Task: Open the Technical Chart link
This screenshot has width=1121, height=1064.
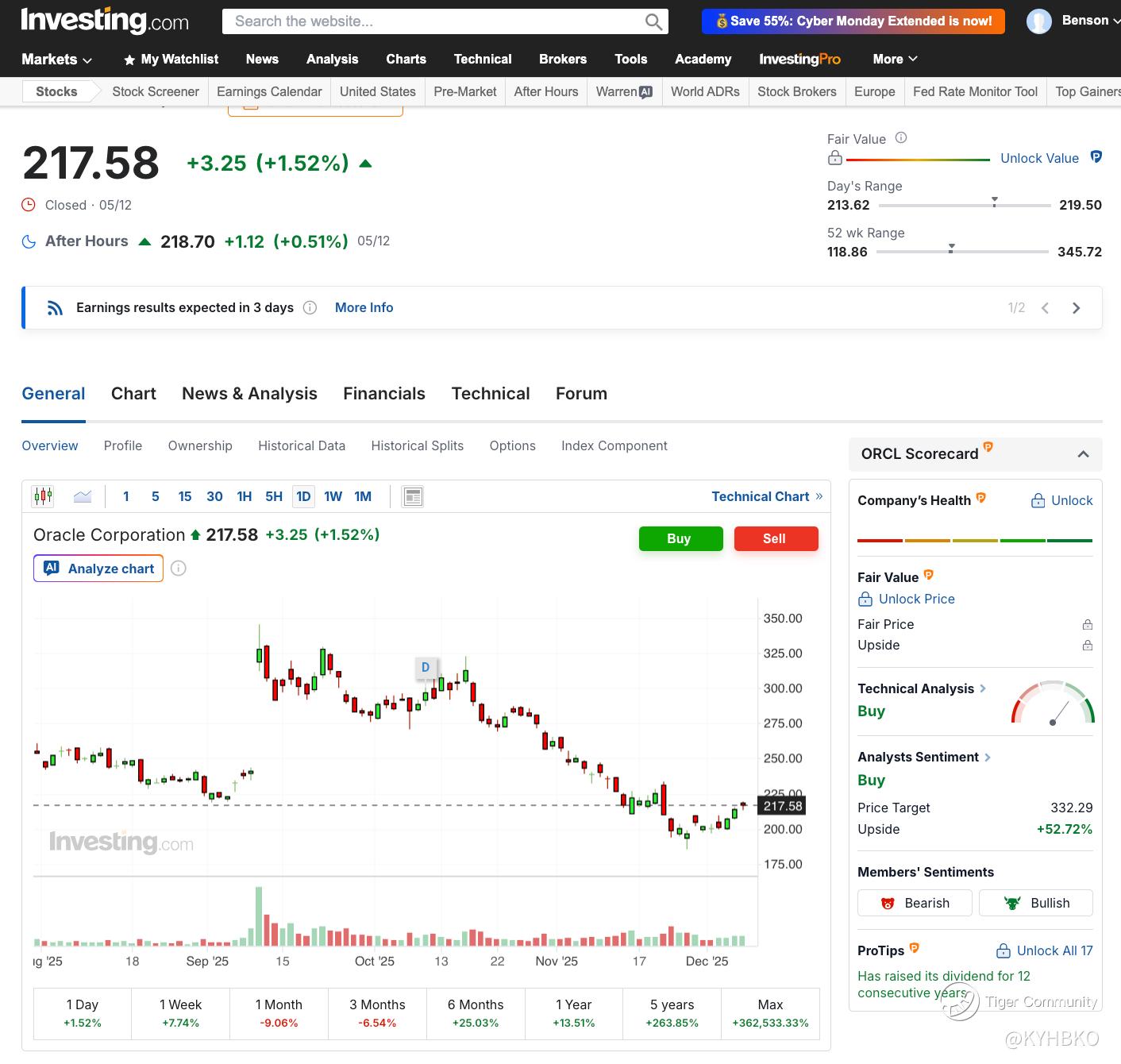Action: click(767, 496)
